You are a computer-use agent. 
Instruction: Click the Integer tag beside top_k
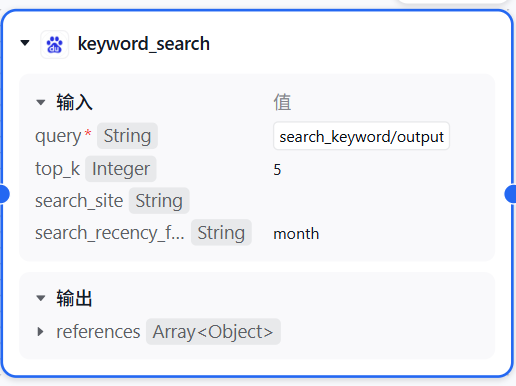121,169
